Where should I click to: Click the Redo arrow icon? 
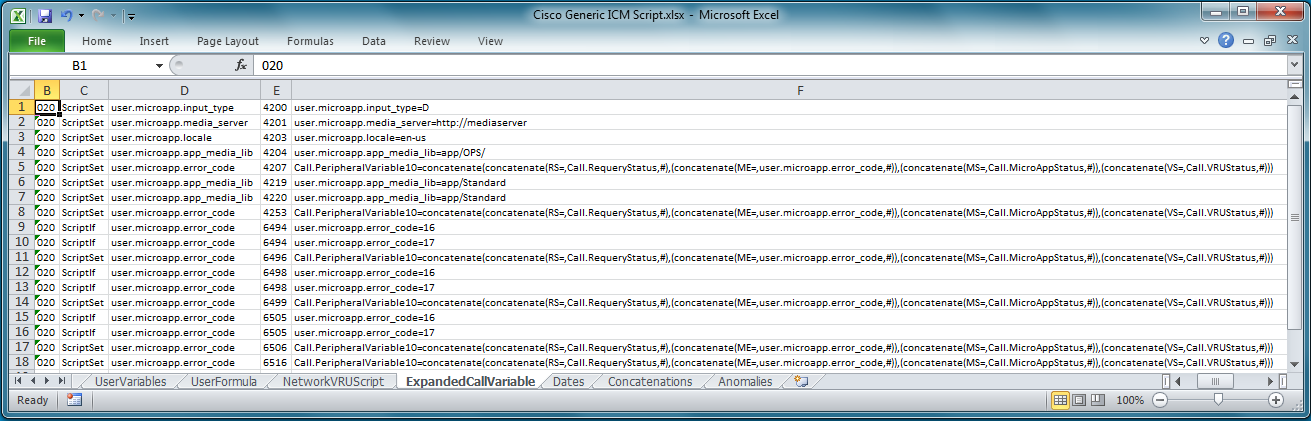(98, 15)
